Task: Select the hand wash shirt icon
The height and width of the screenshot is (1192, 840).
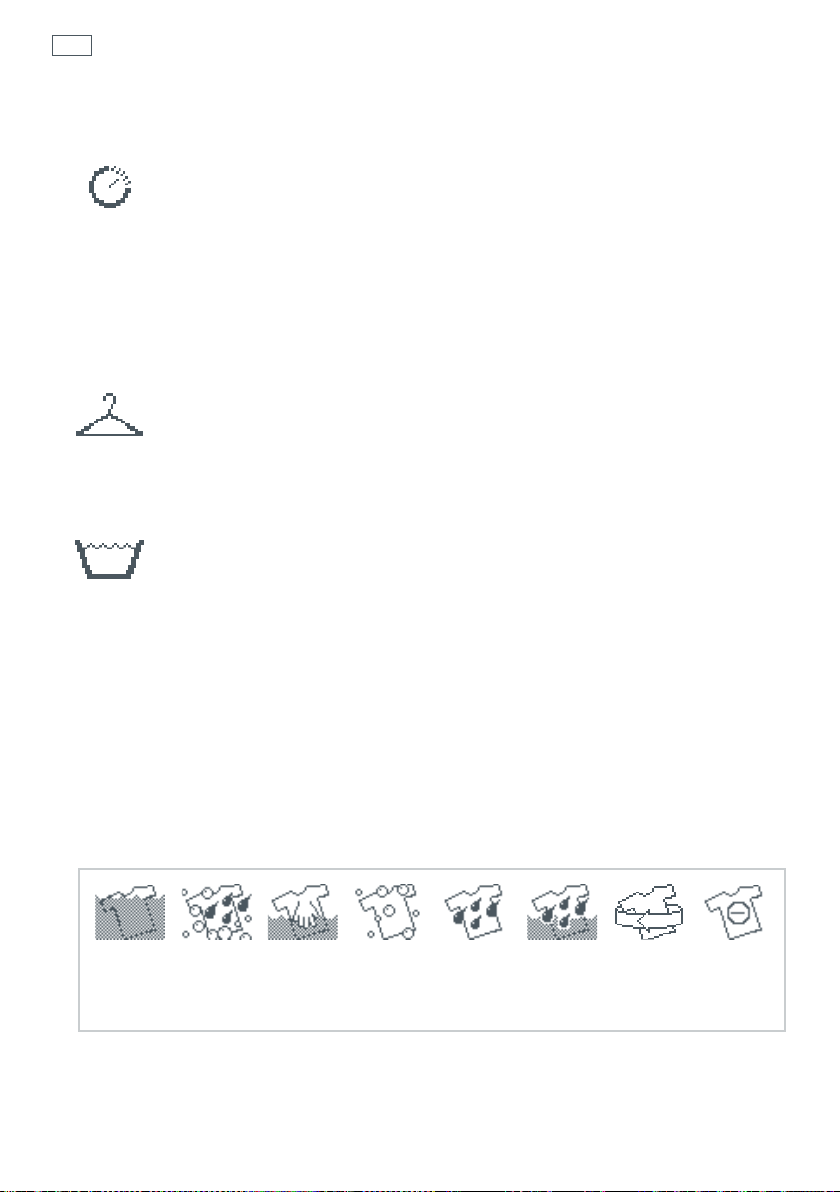Action: click(303, 912)
